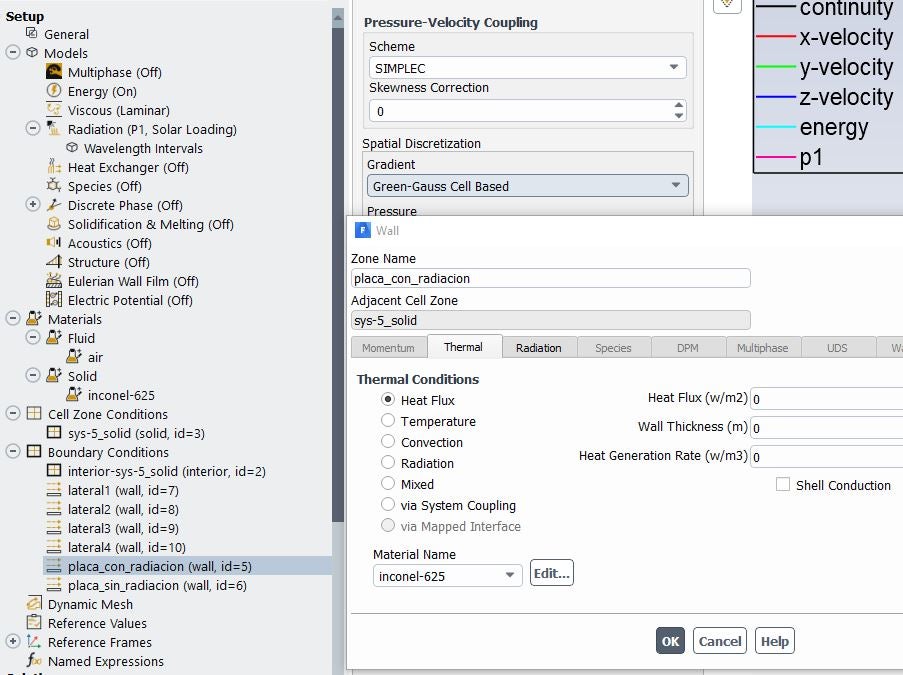Image resolution: width=903 pixels, height=675 pixels.
Task: Switch to the Radiation tab
Action: pyautogui.click(x=538, y=348)
